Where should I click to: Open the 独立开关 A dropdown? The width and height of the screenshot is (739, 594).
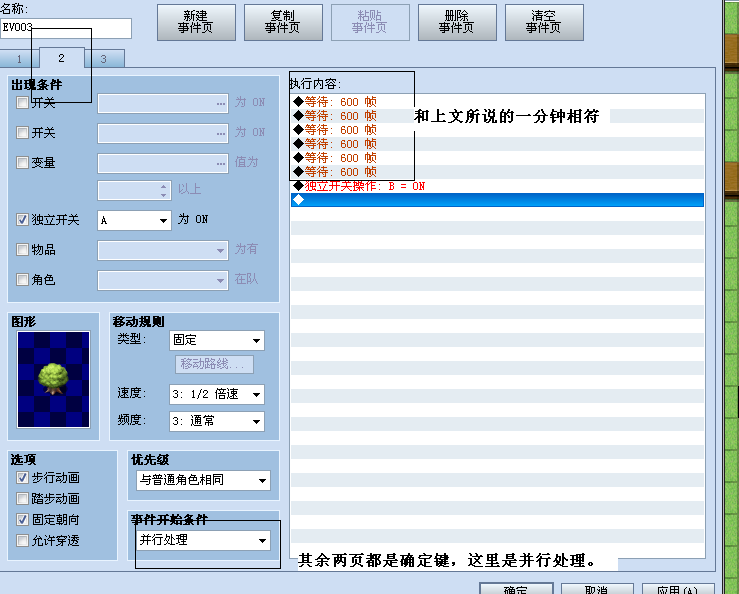point(134,220)
